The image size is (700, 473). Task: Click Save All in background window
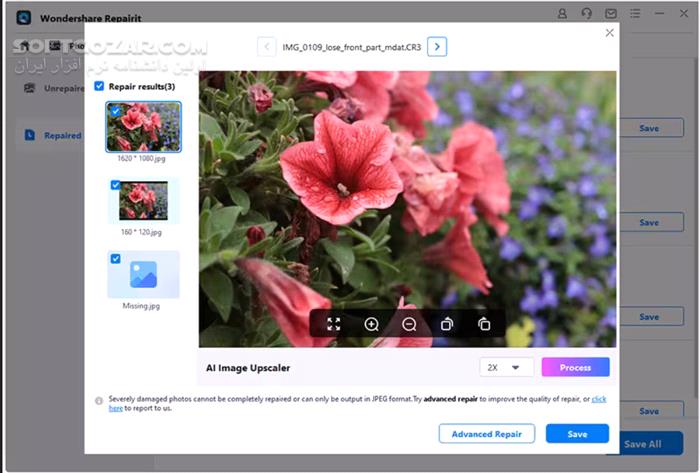643,444
